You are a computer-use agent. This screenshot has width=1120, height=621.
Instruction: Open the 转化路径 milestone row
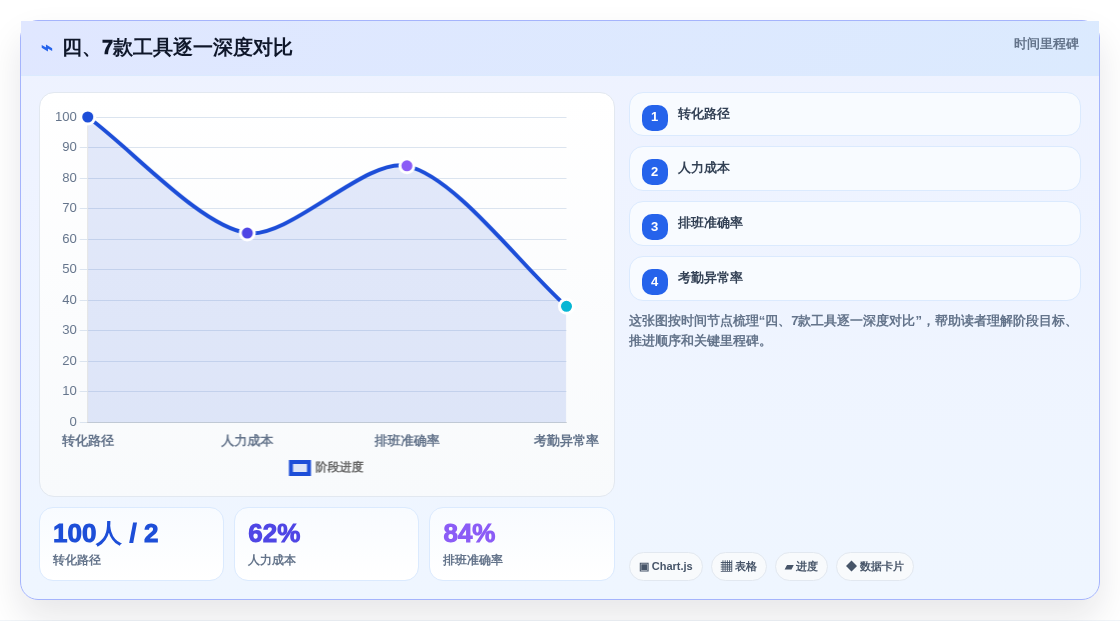(x=854, y=114)
